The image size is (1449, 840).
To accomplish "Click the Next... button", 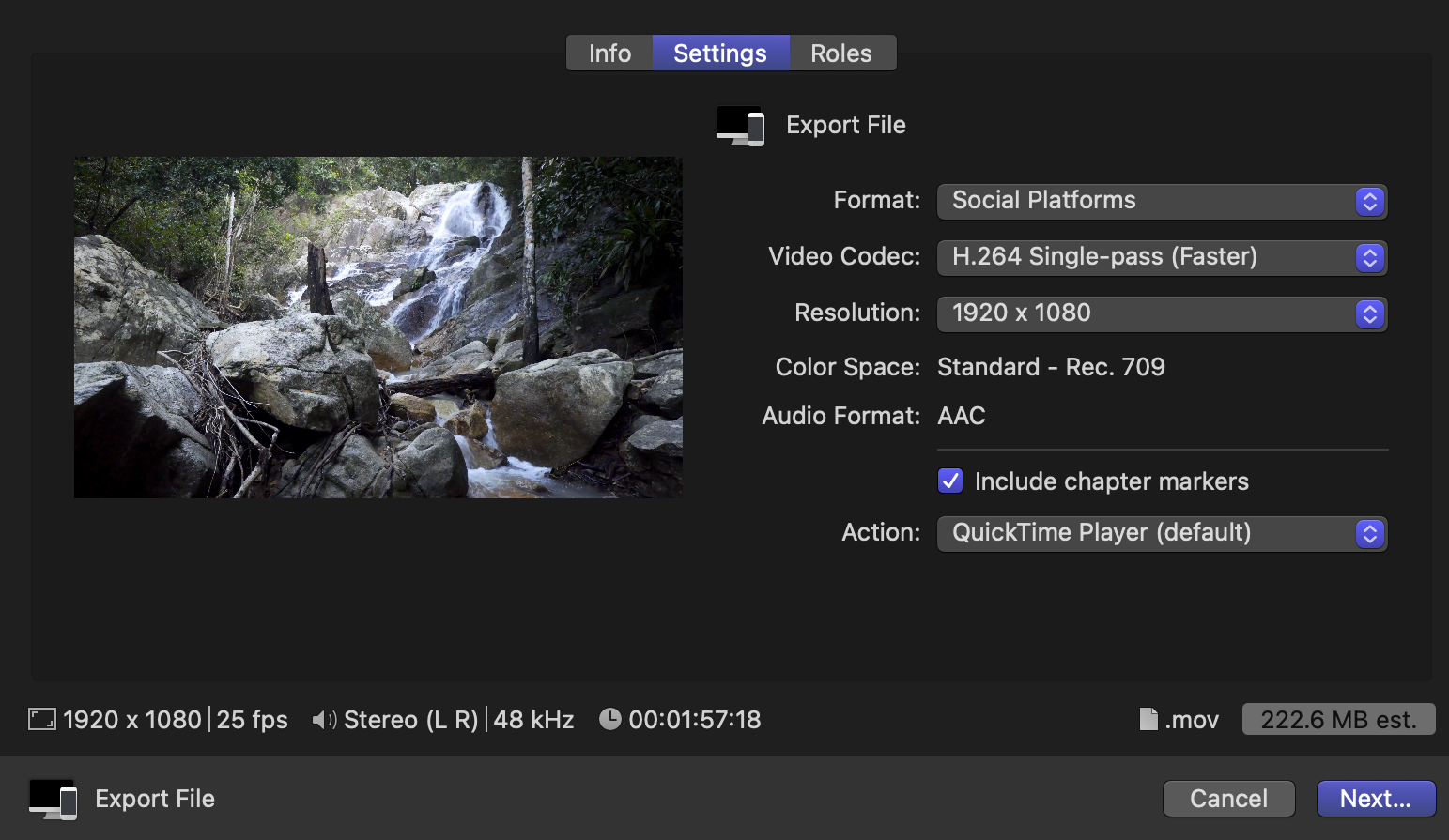I will pos(1376,799).
